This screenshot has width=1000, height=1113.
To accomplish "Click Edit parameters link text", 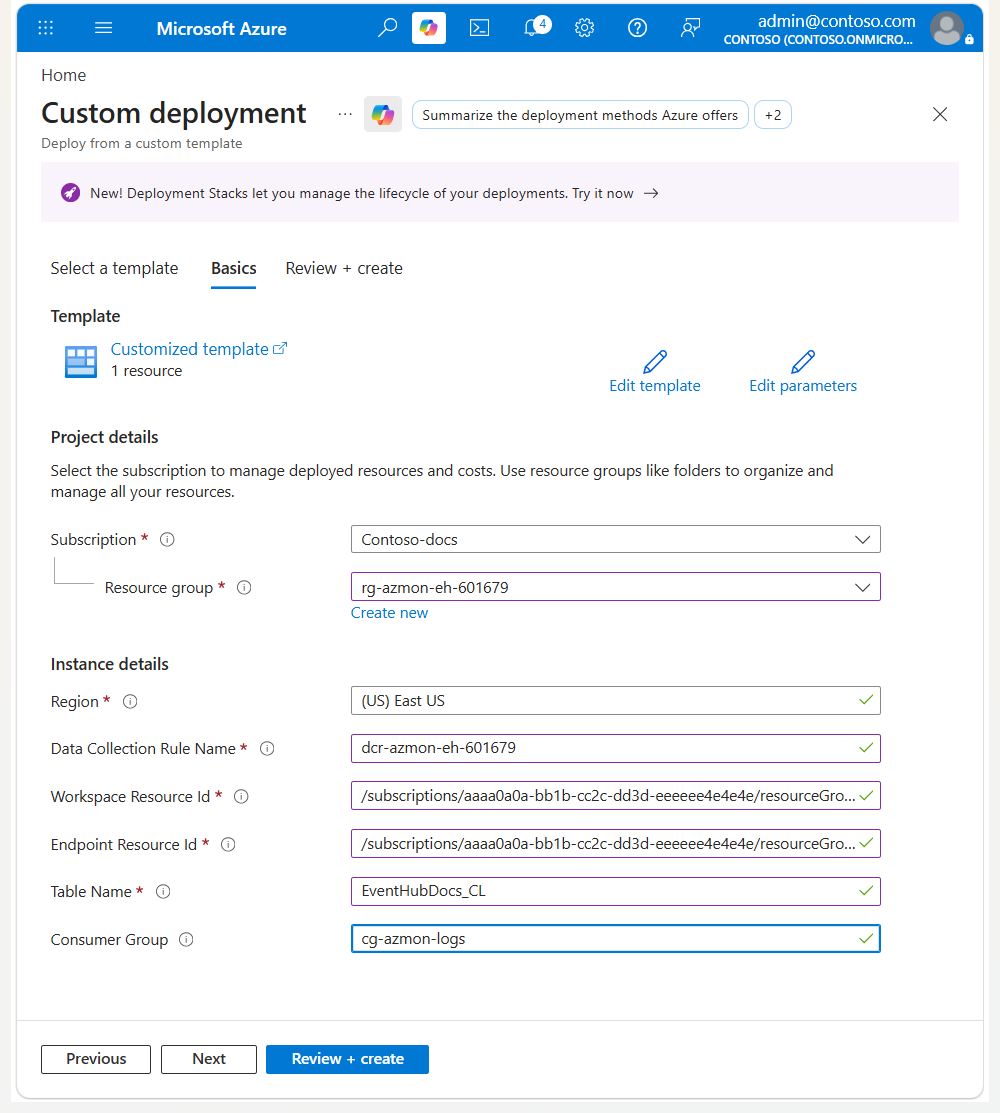I will (803, 385).
